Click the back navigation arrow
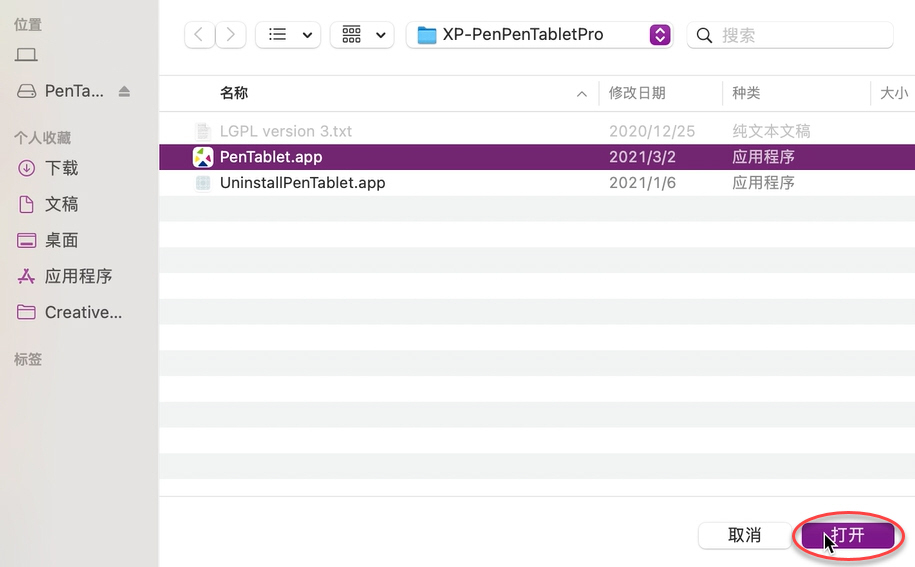 pyautogui.click(x=200, y=35)
